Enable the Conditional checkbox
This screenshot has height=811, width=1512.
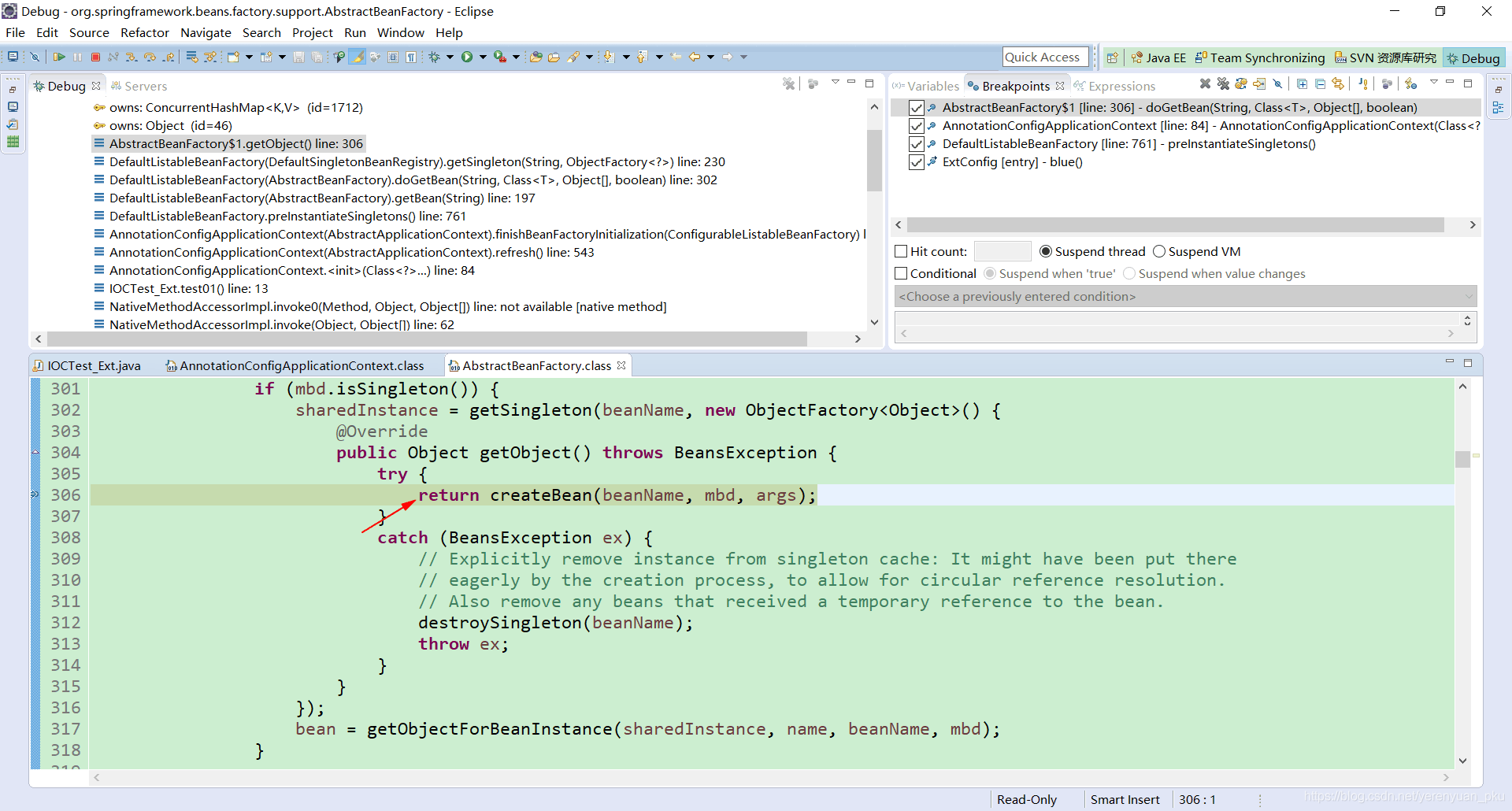pyautogui.click(x=902, y=274)
